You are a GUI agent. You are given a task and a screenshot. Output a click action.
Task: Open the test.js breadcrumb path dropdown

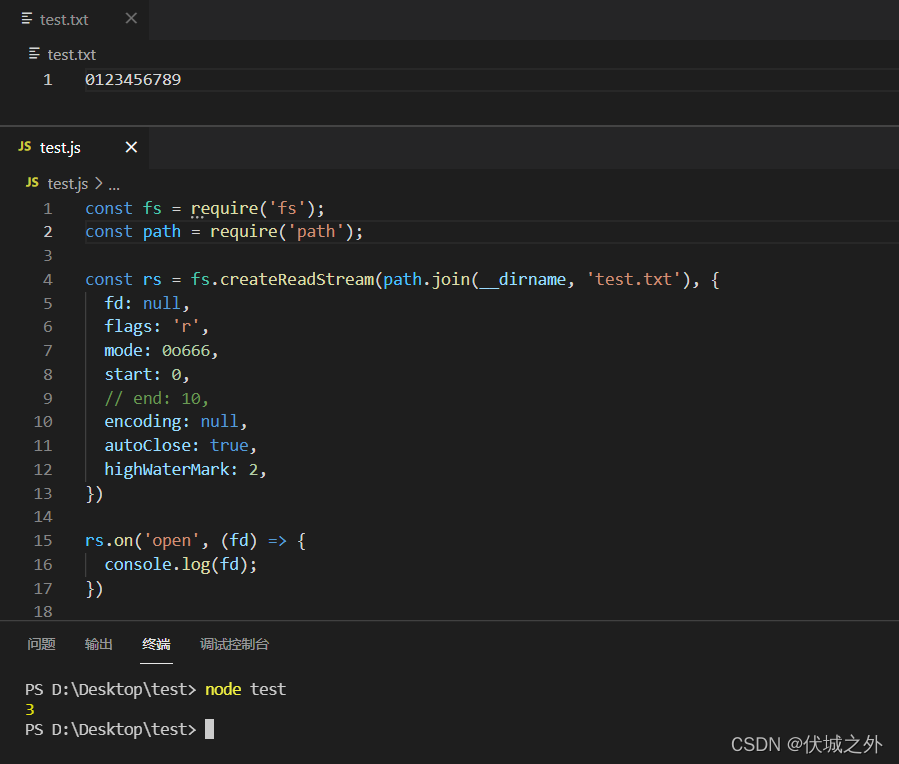[x=66, y=184]
